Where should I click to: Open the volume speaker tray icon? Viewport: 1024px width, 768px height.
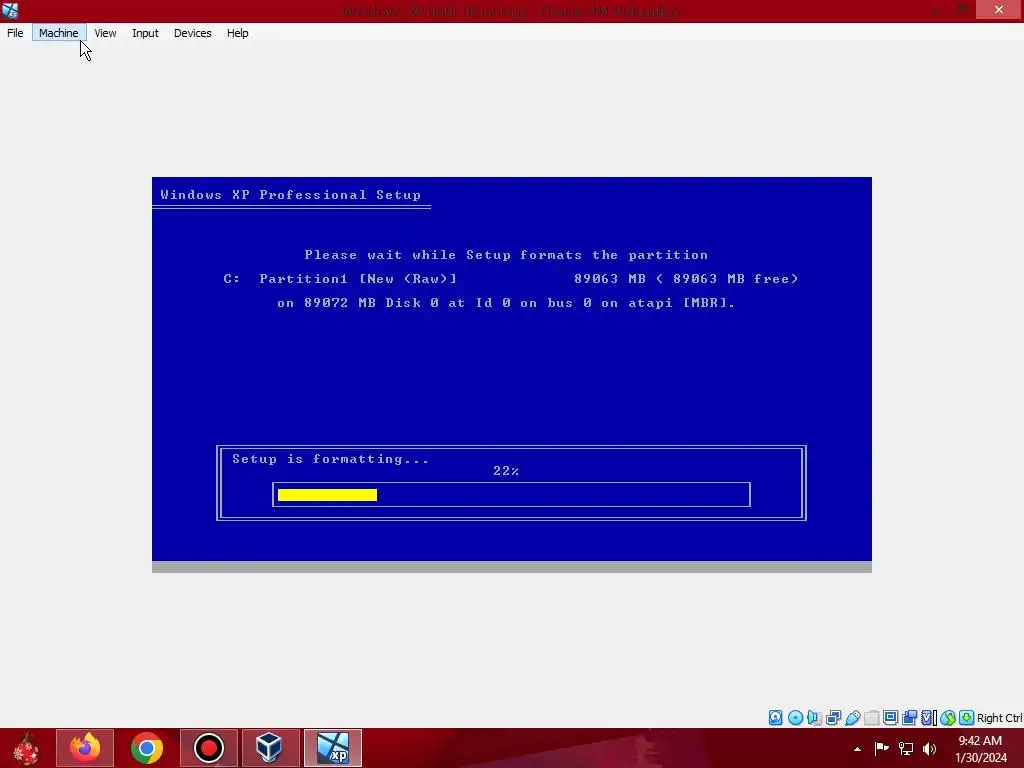tap(929, 748)
